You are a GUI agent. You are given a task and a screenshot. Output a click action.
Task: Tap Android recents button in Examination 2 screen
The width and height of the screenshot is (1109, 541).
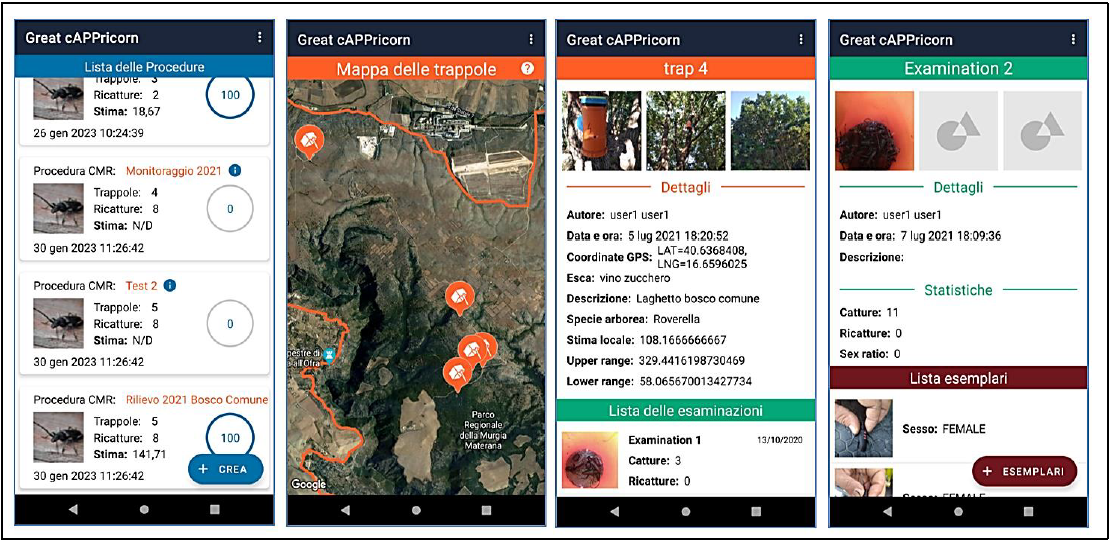1028,511
